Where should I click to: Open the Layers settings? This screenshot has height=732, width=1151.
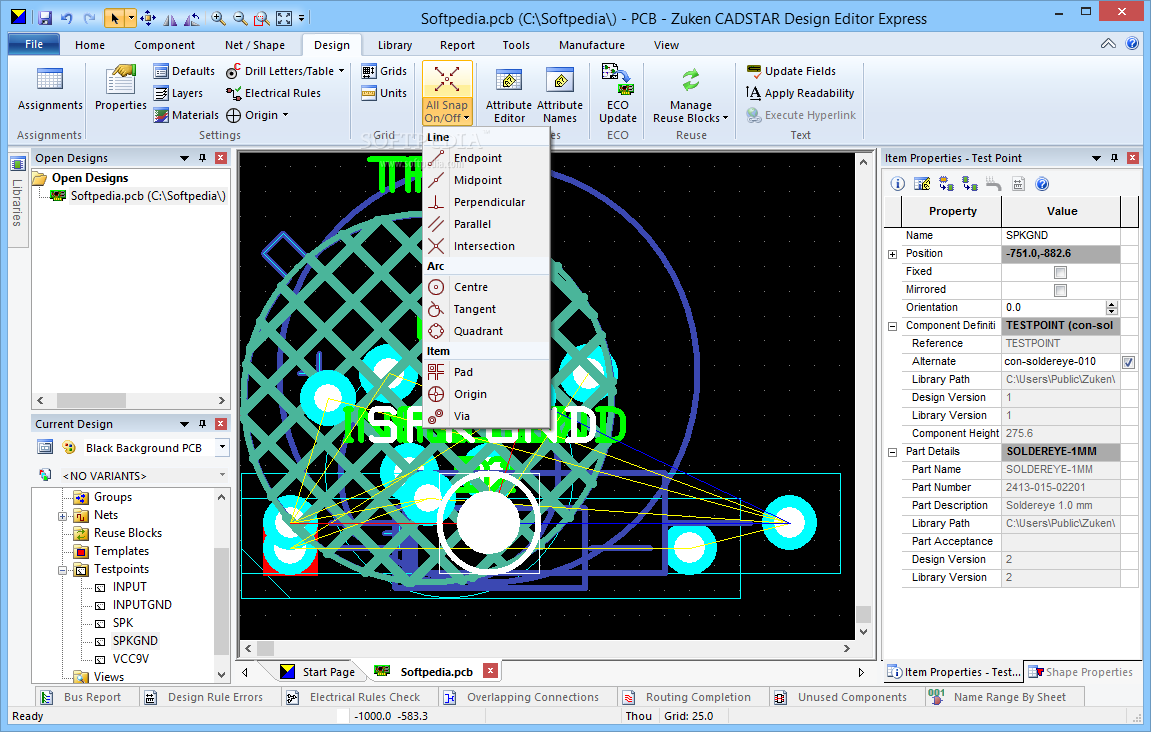(x=178, y=93)
